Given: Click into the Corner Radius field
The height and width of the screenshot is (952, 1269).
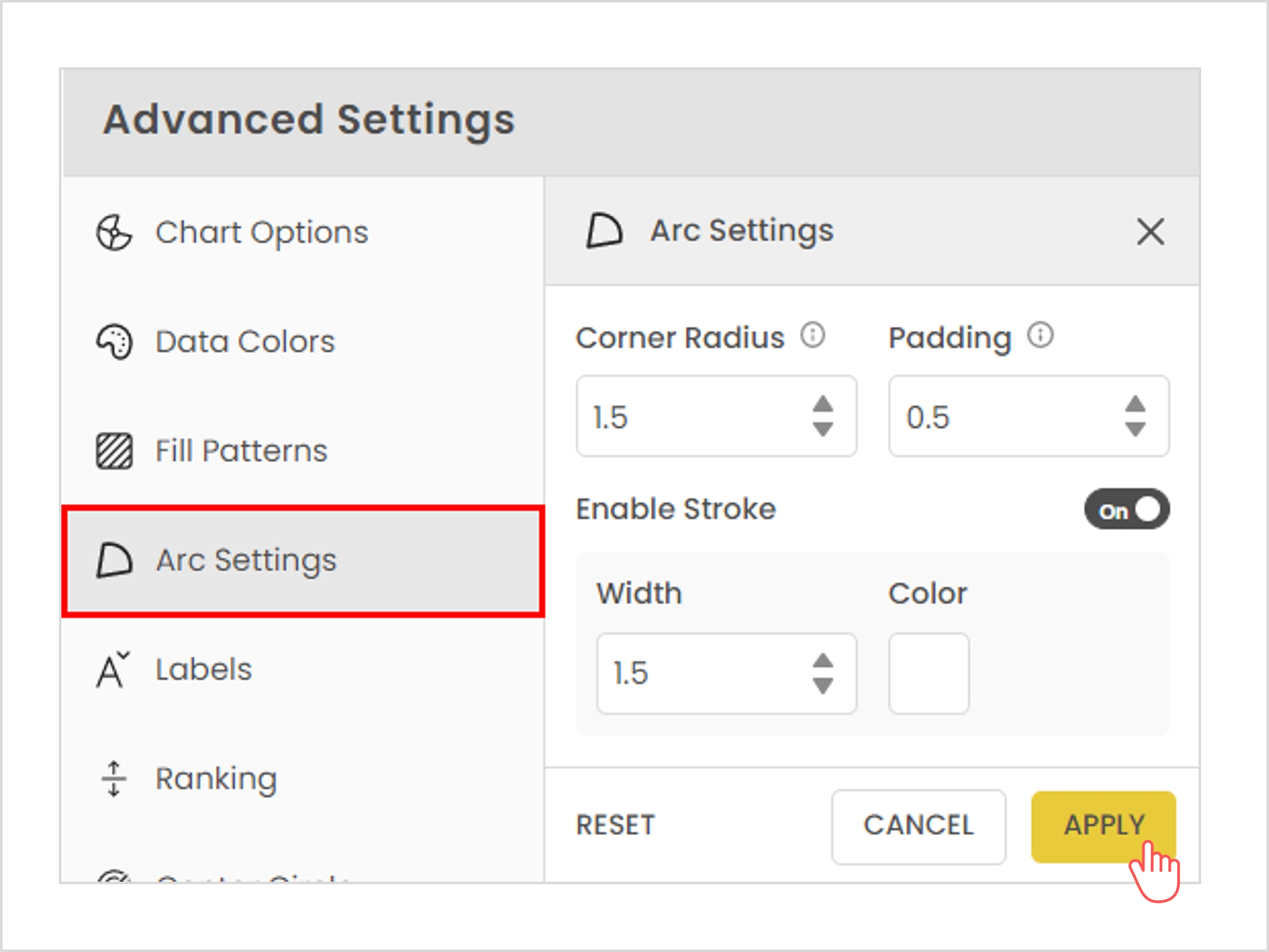Looking at the screenshot, I should tap(688, 417).
